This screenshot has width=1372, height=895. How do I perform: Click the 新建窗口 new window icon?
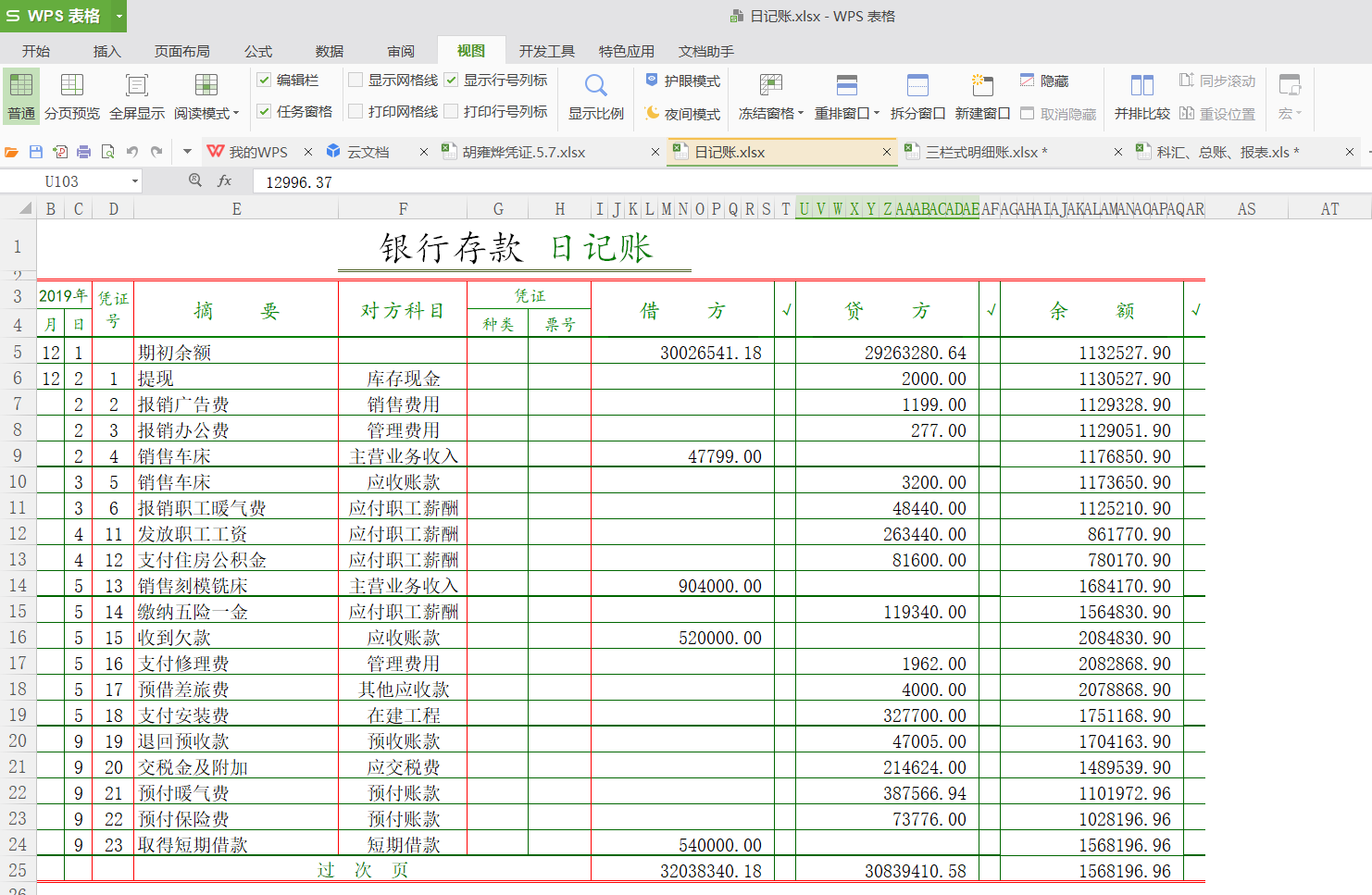[982, 87]
